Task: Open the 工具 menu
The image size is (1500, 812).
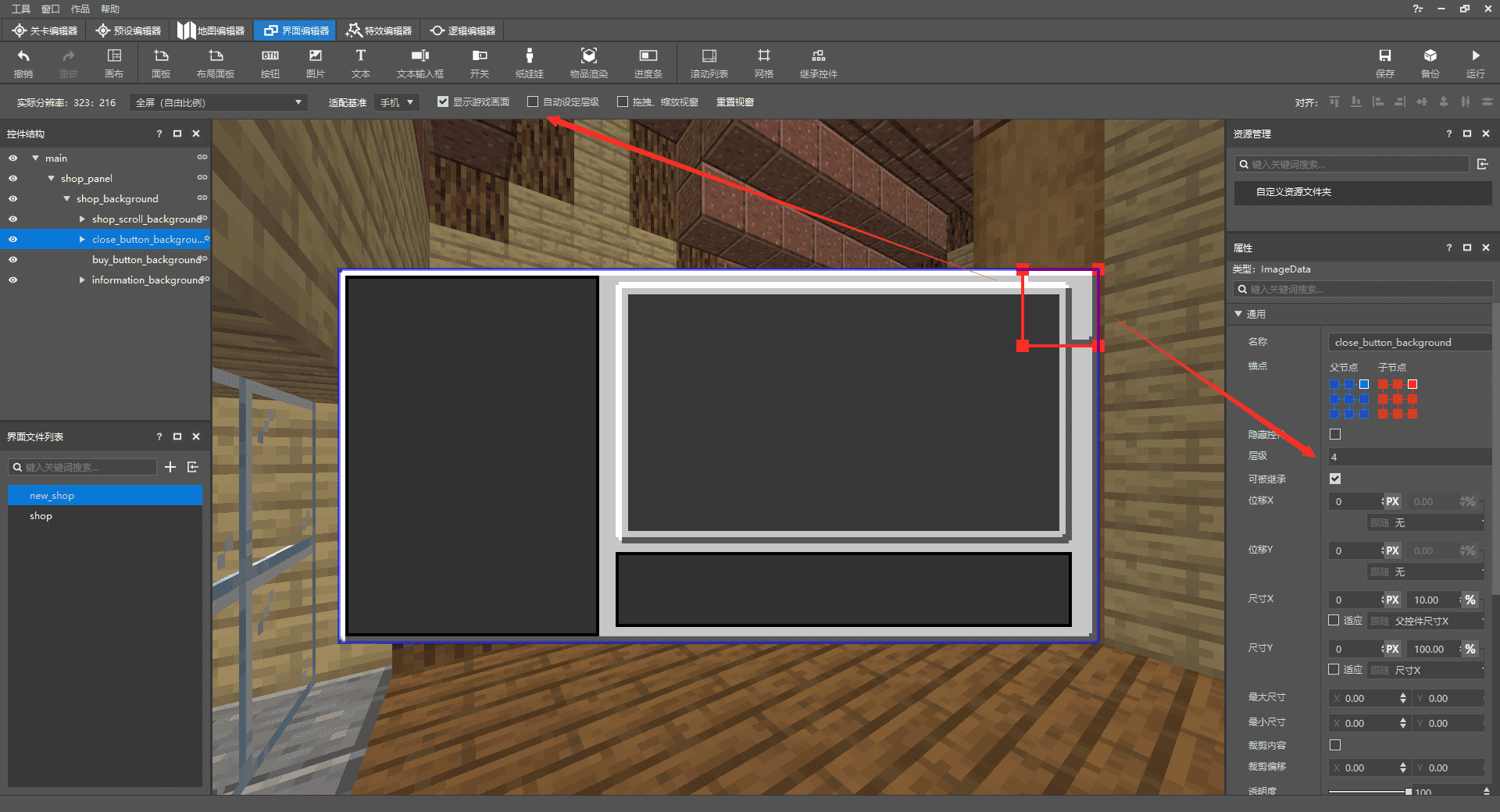Action: click(x=21, y=9)
